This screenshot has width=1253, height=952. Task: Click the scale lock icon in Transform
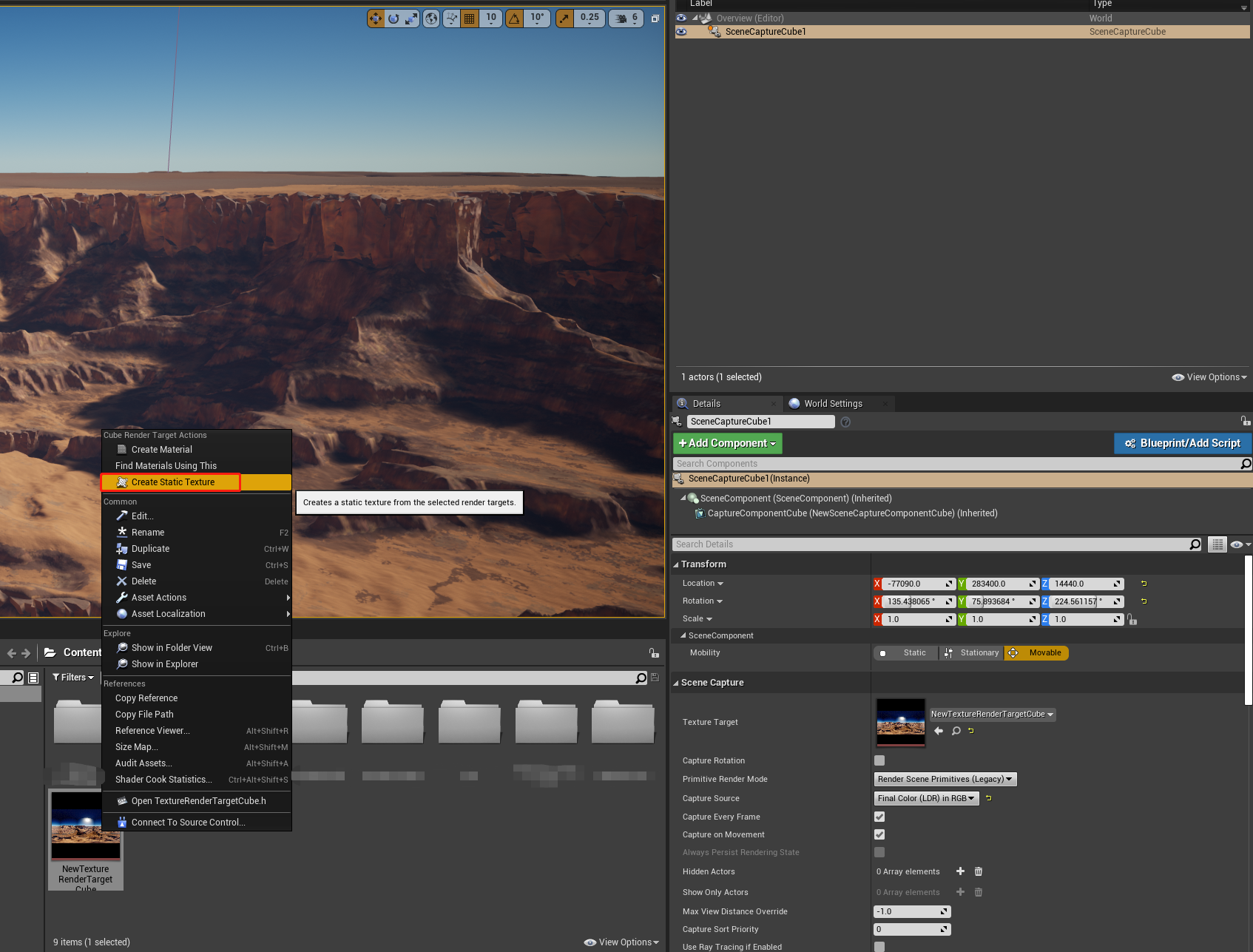1132,620
